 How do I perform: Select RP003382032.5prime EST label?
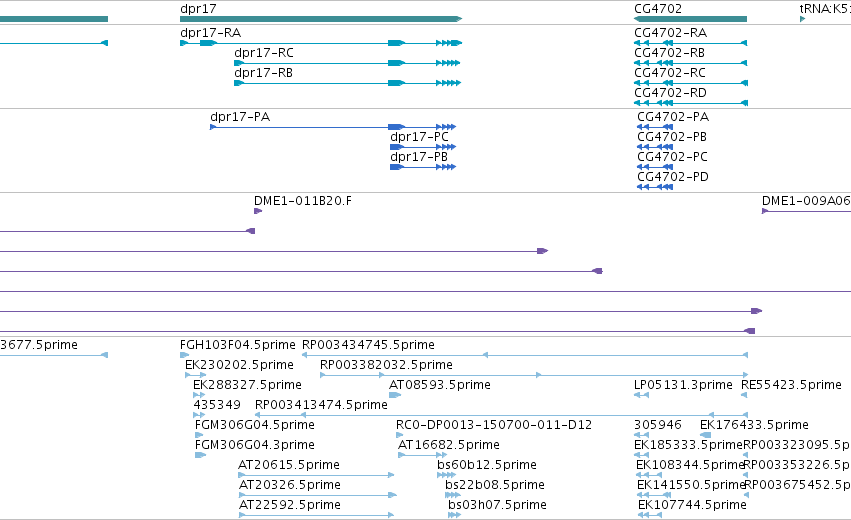coord(386,365)
